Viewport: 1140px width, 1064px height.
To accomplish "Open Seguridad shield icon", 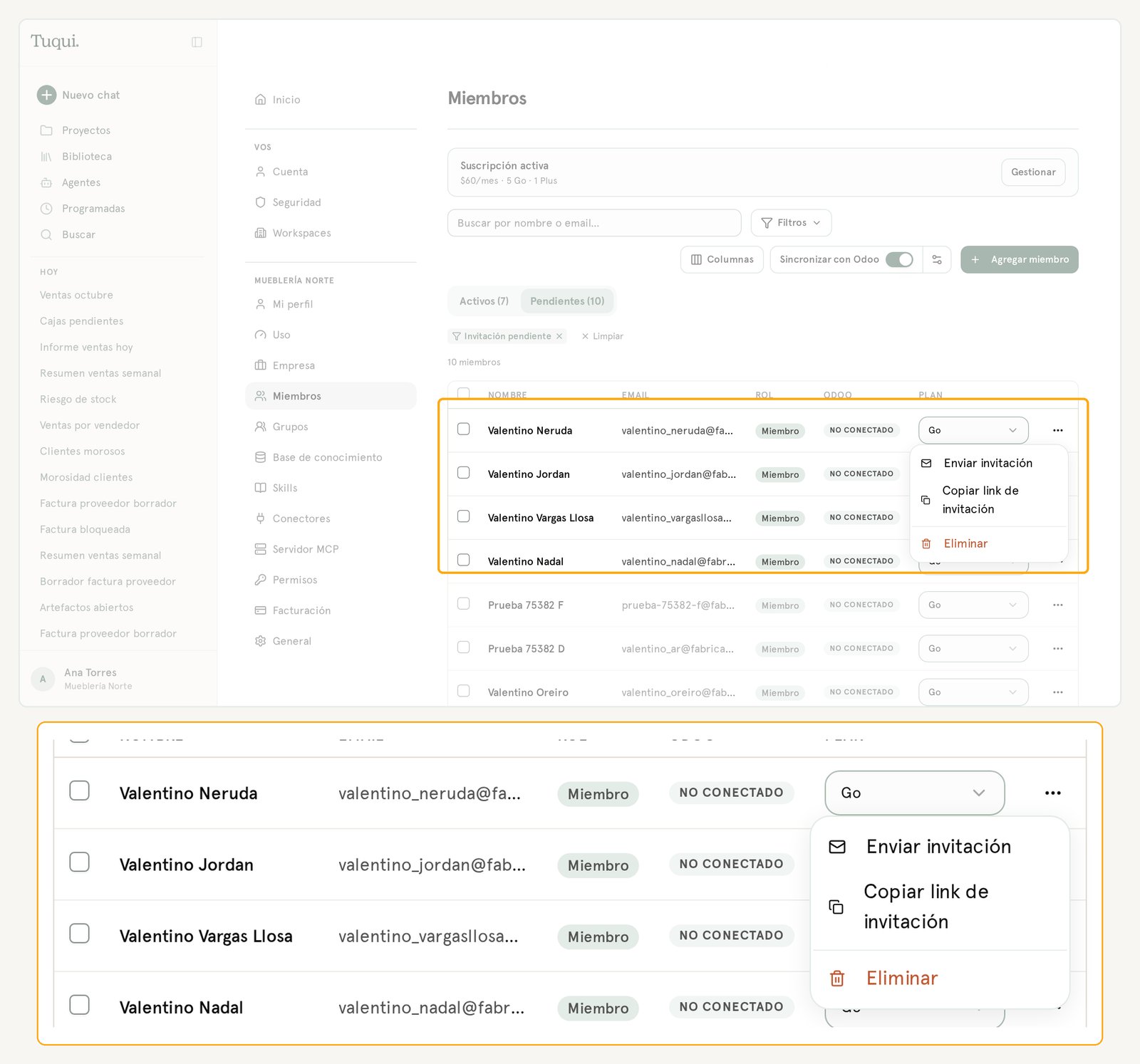I will (x=261, y=202).
